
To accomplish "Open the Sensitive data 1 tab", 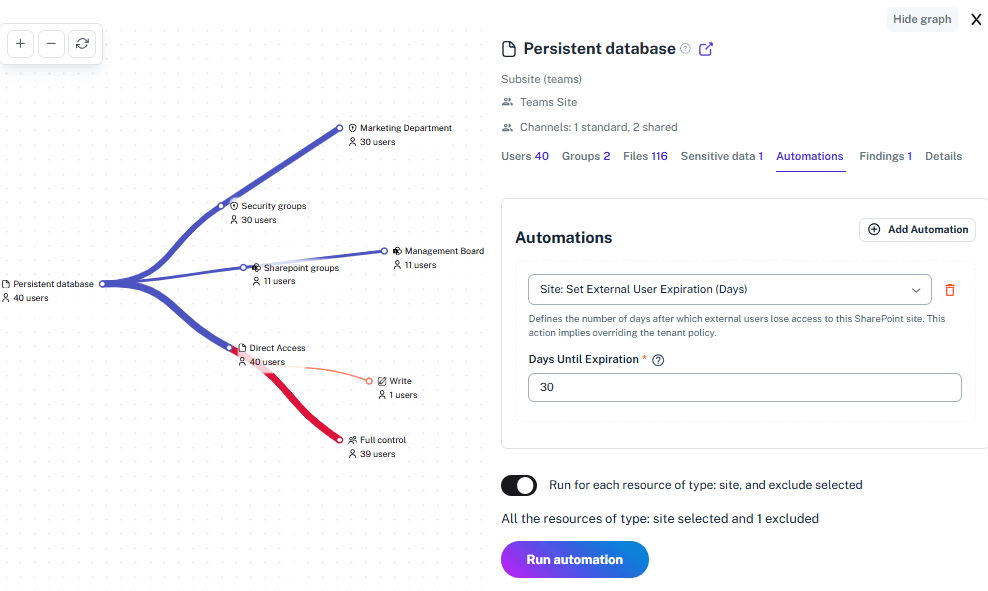I will (721, 156).
